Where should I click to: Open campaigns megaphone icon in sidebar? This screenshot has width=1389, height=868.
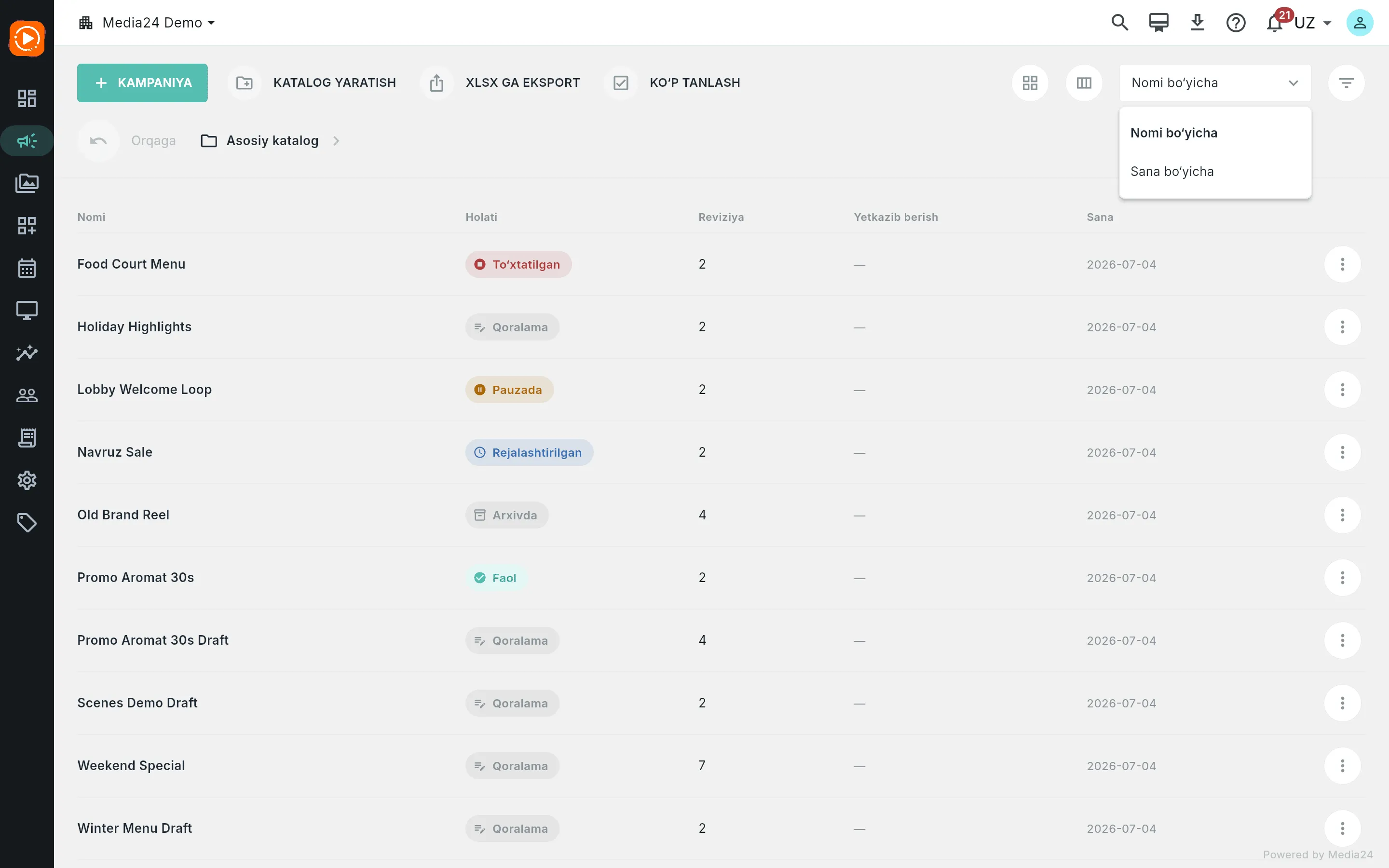tap(27, 141)
